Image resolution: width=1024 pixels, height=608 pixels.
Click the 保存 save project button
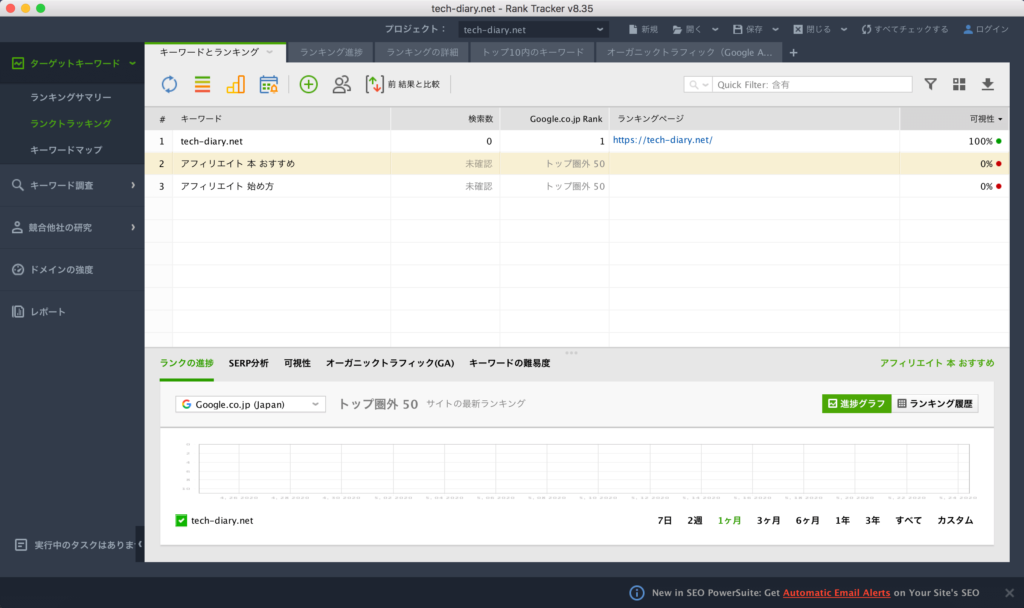pos(748,29)
